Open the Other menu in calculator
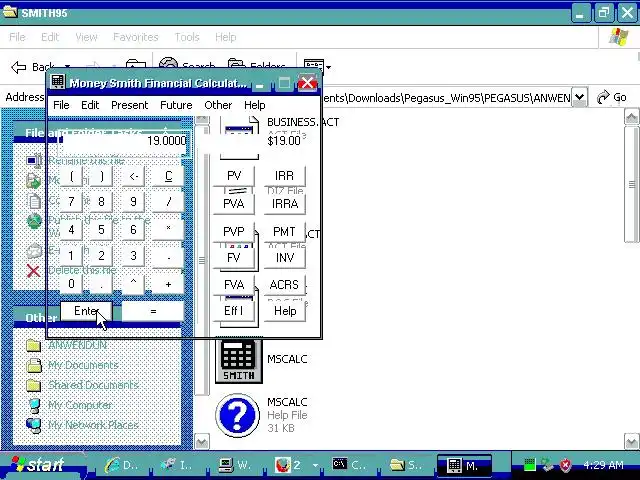 [218, 105]
